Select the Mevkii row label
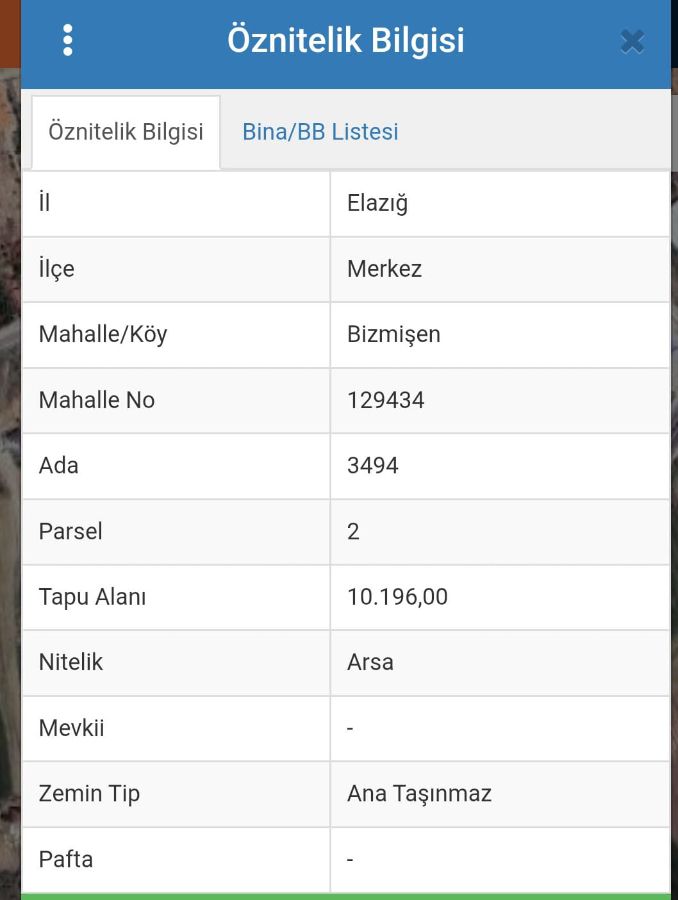The width and height of the screenshot is (678, 900). click(72, 728)
